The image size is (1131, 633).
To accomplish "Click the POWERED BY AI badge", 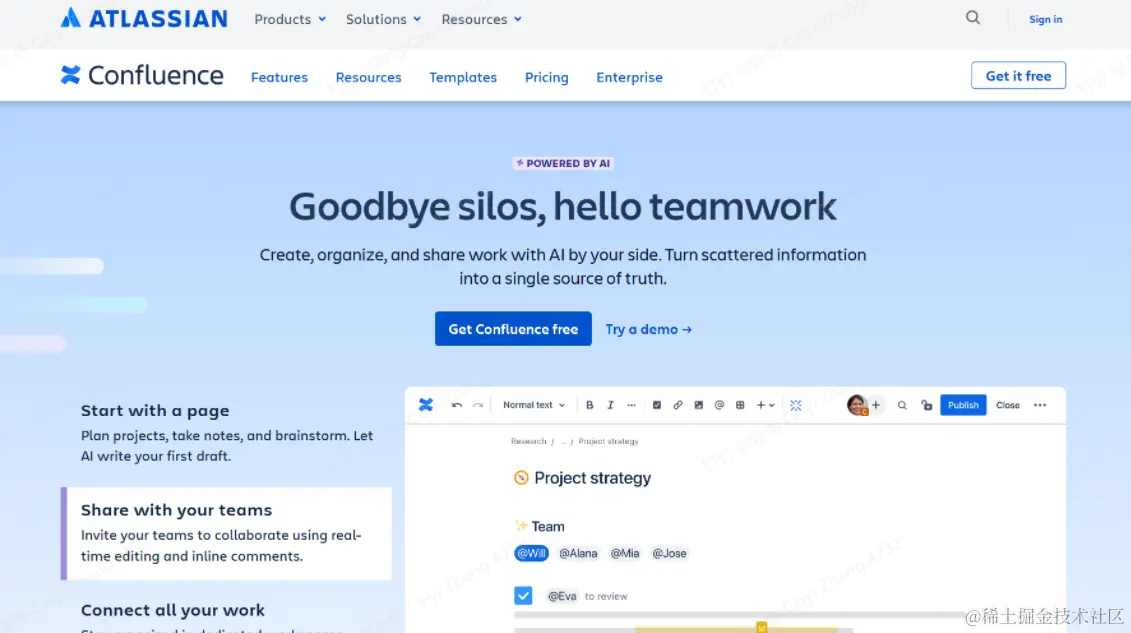I will point(563,164).
